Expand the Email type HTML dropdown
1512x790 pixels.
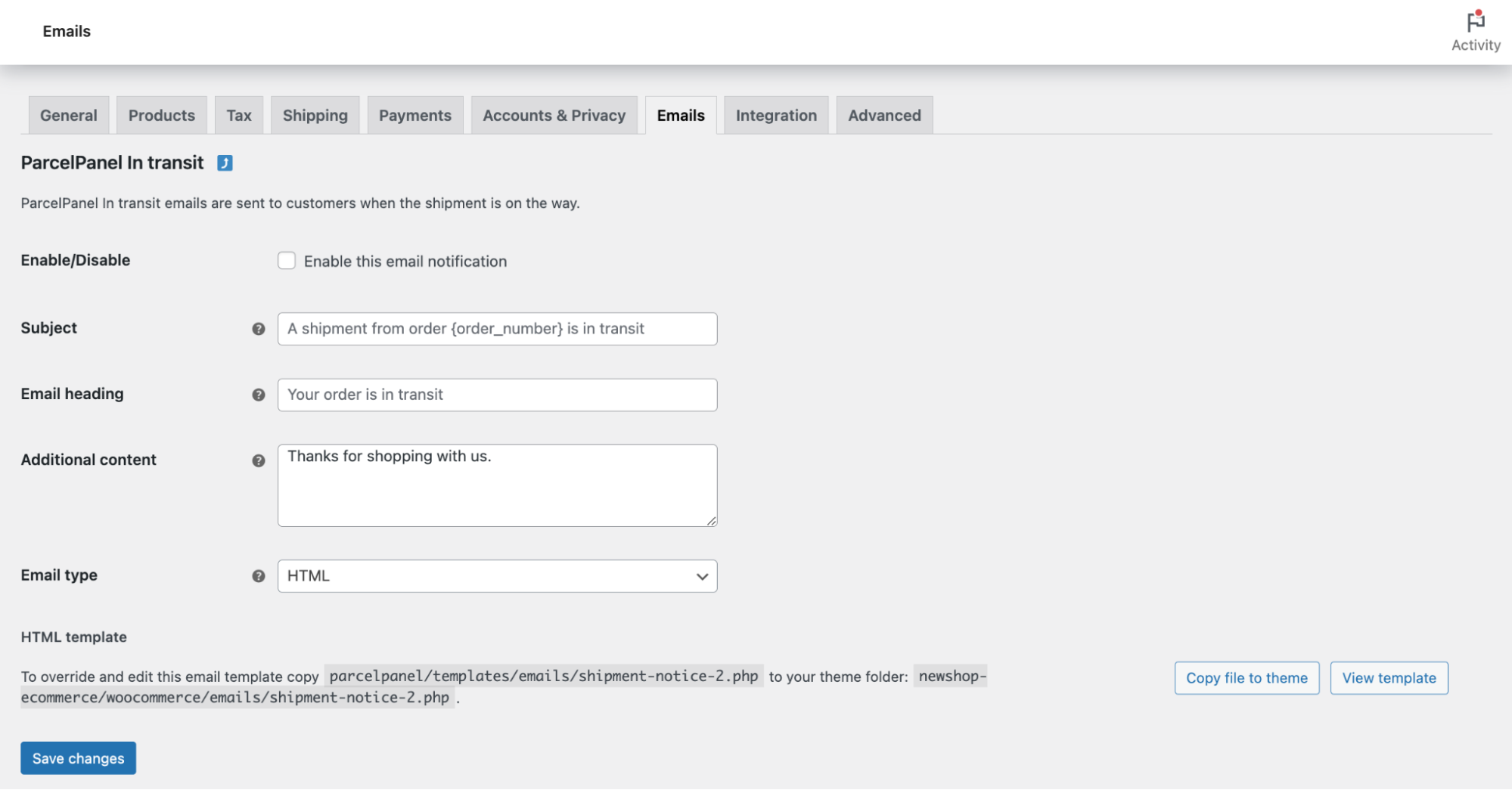pyautogui.click(x=497, y=576)
